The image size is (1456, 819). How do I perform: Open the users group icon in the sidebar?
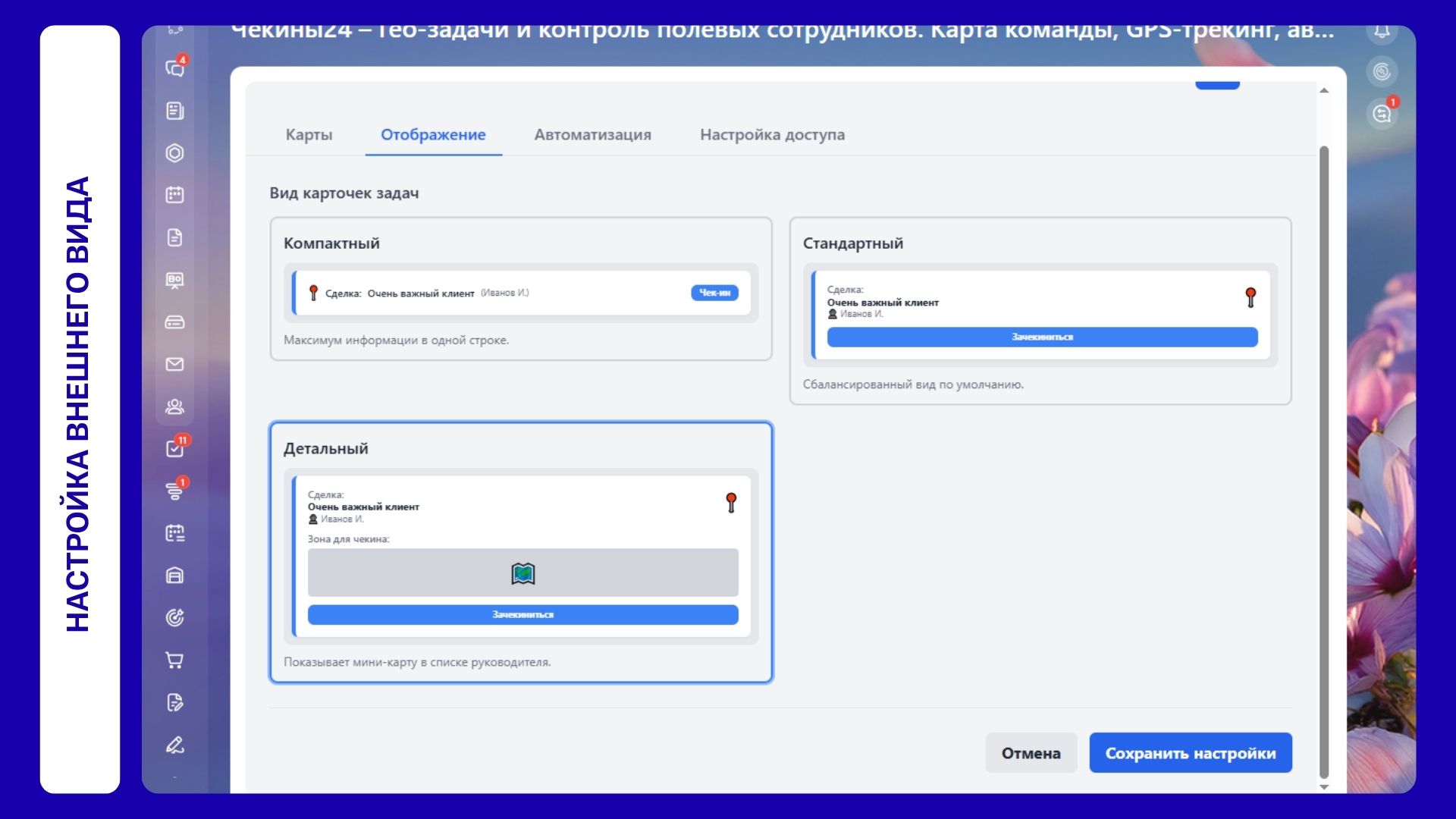coord(175,407)
